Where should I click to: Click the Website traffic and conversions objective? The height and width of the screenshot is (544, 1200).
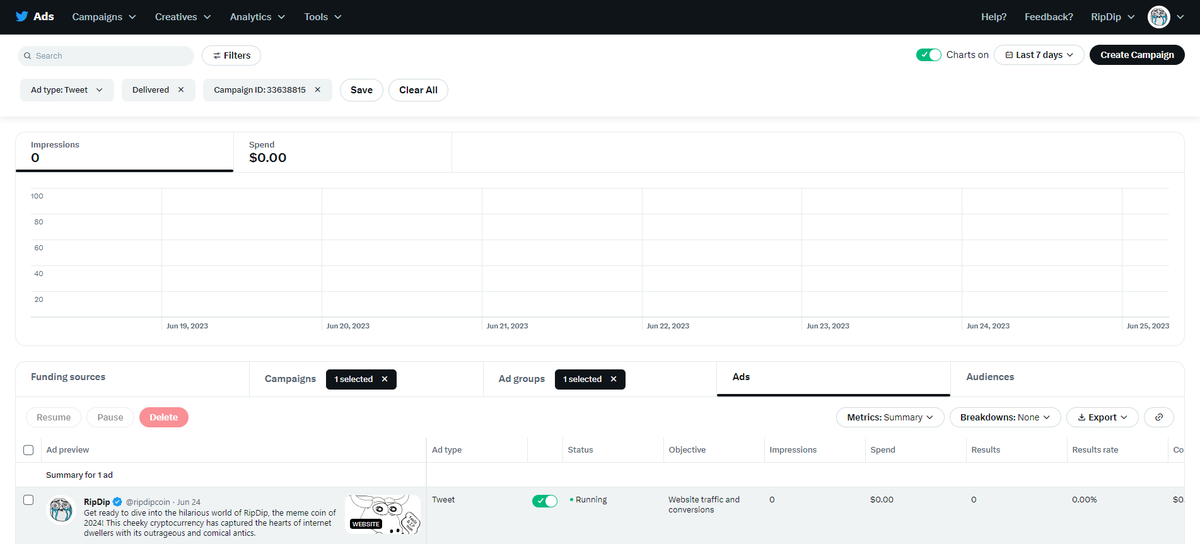704,504
